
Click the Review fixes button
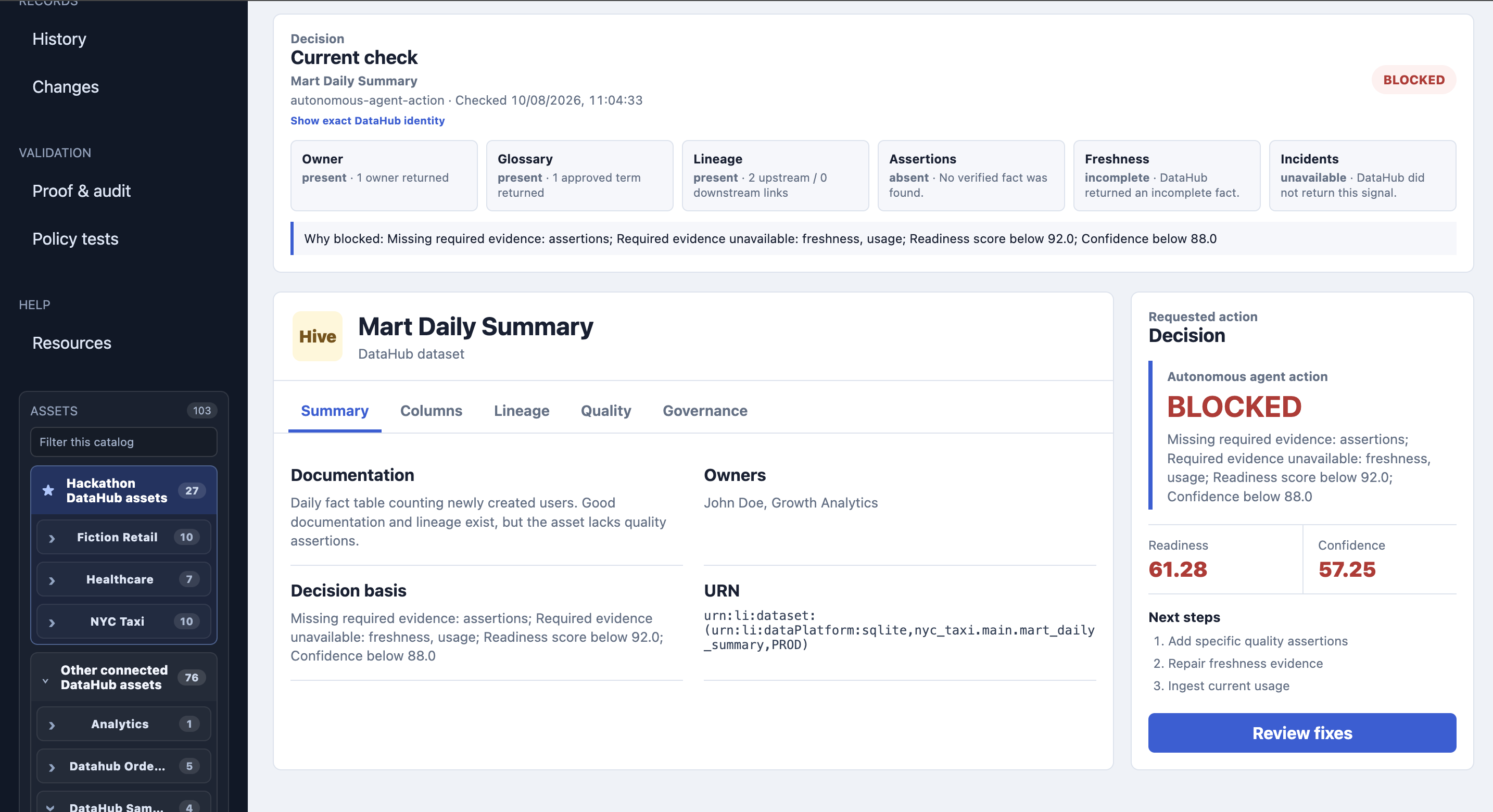[1302, 732]
